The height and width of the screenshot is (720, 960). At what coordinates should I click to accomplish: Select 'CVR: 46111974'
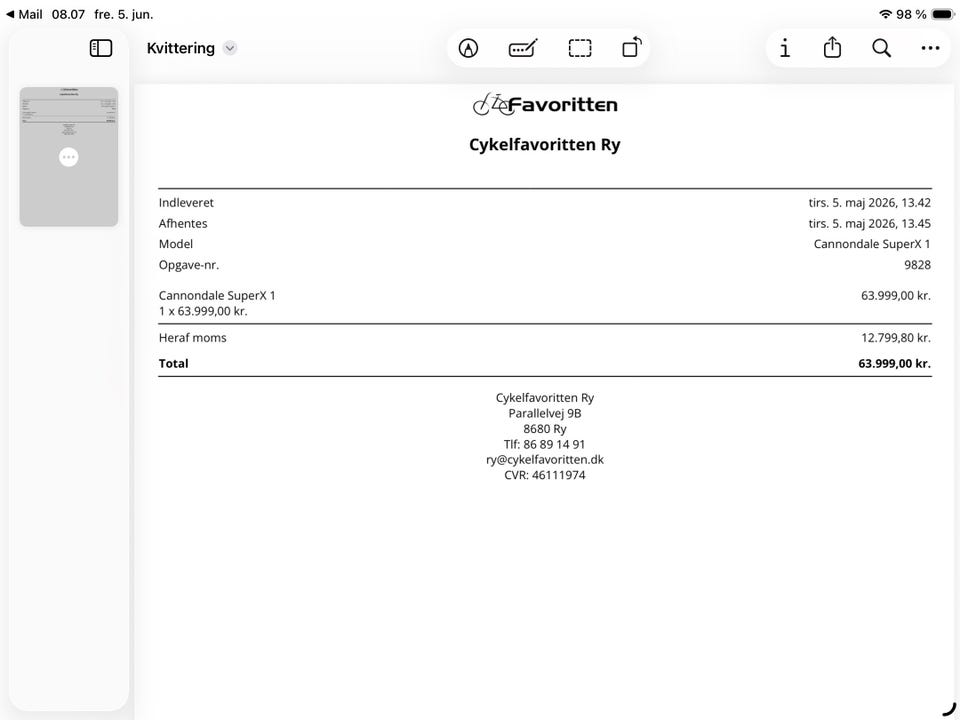(545, 475)
